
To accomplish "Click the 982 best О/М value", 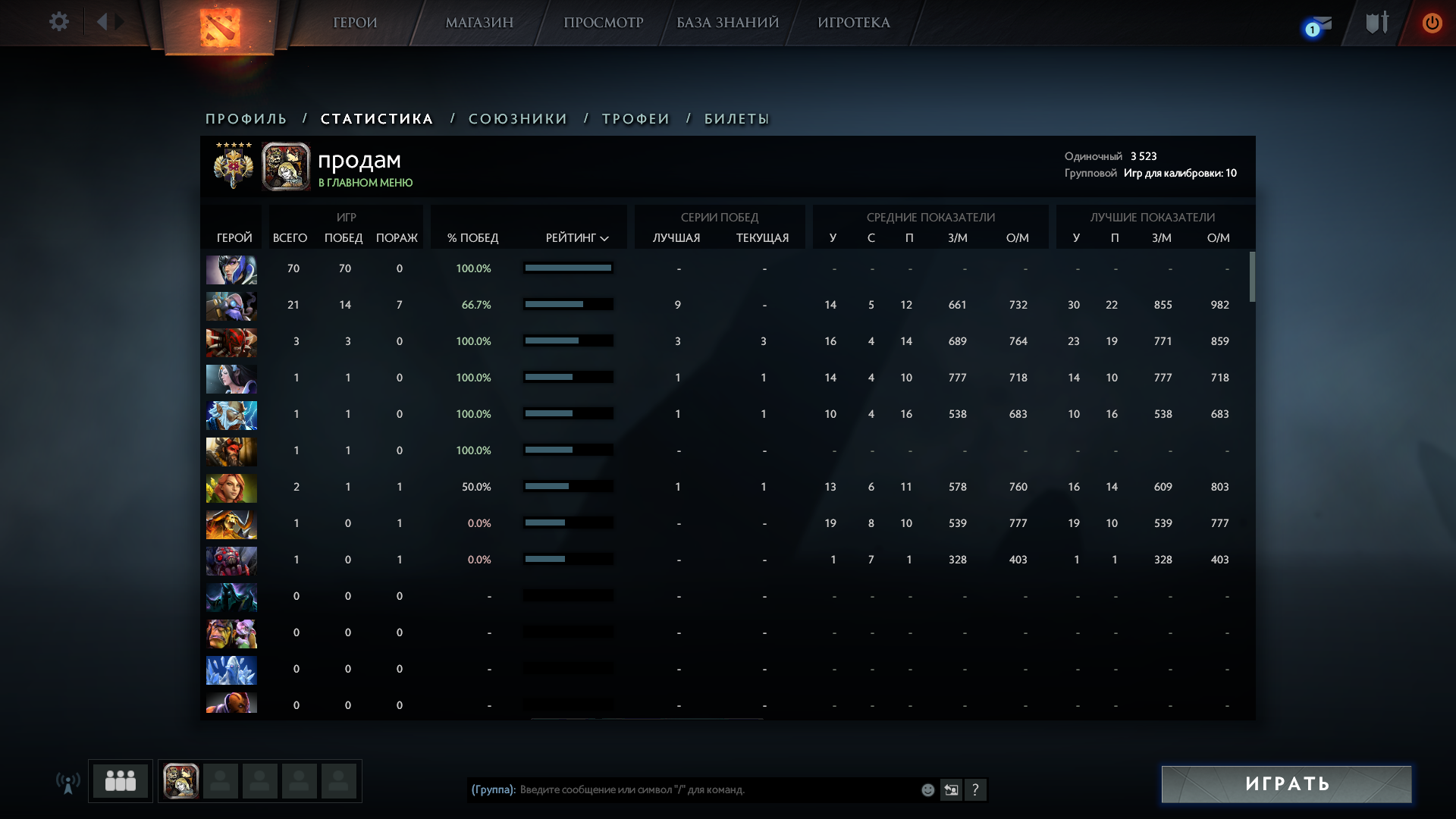I will [1219, 305].
